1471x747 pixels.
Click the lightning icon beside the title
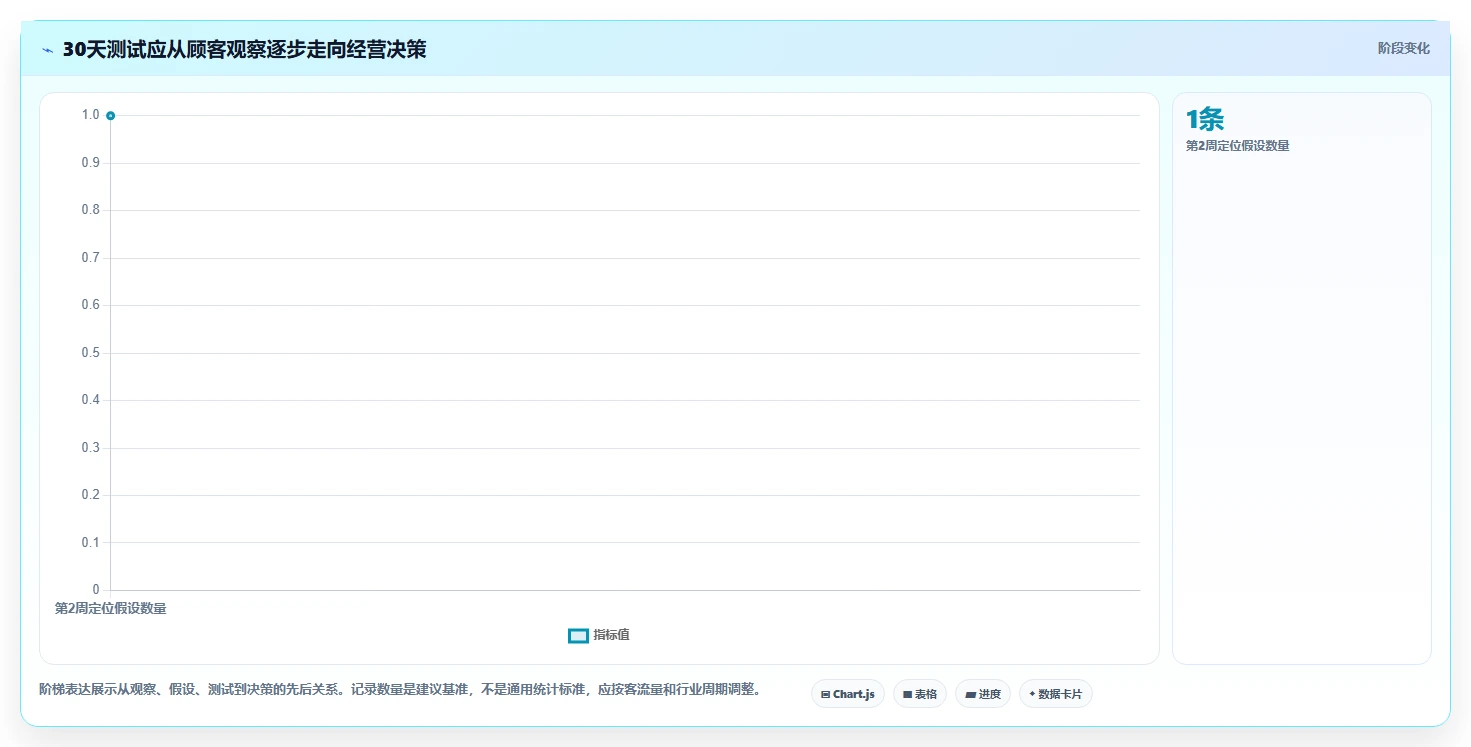tap(48, 50)
